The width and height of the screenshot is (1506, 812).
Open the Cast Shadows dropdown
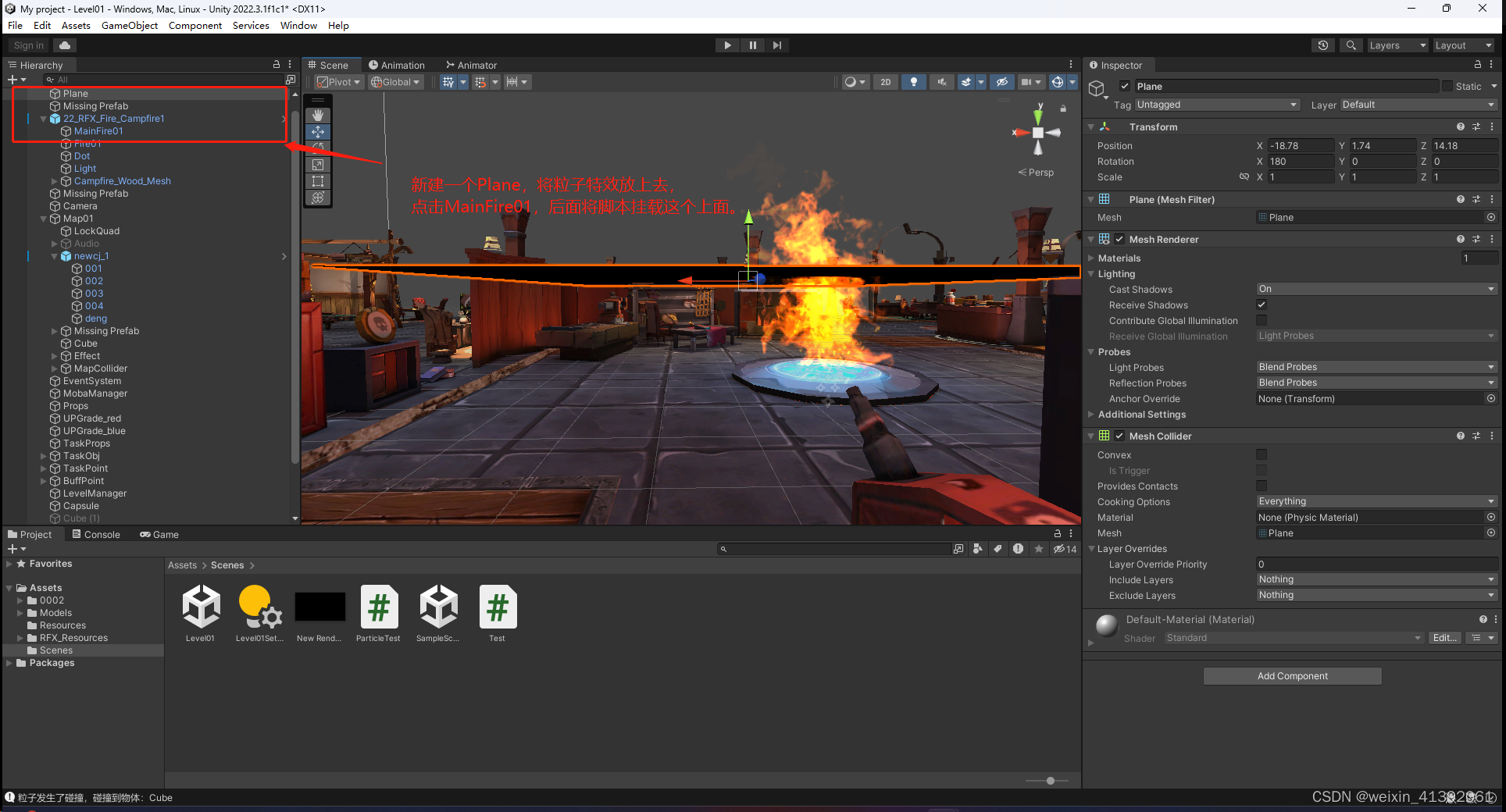(x=1376, y=288)
